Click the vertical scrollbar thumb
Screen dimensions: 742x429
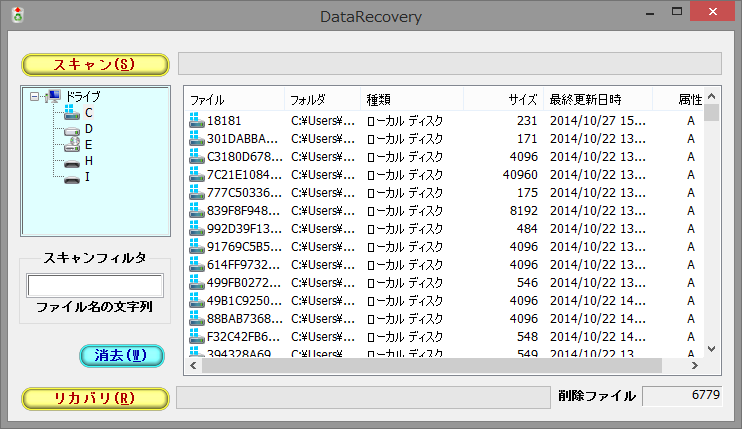tap(711, 113)
